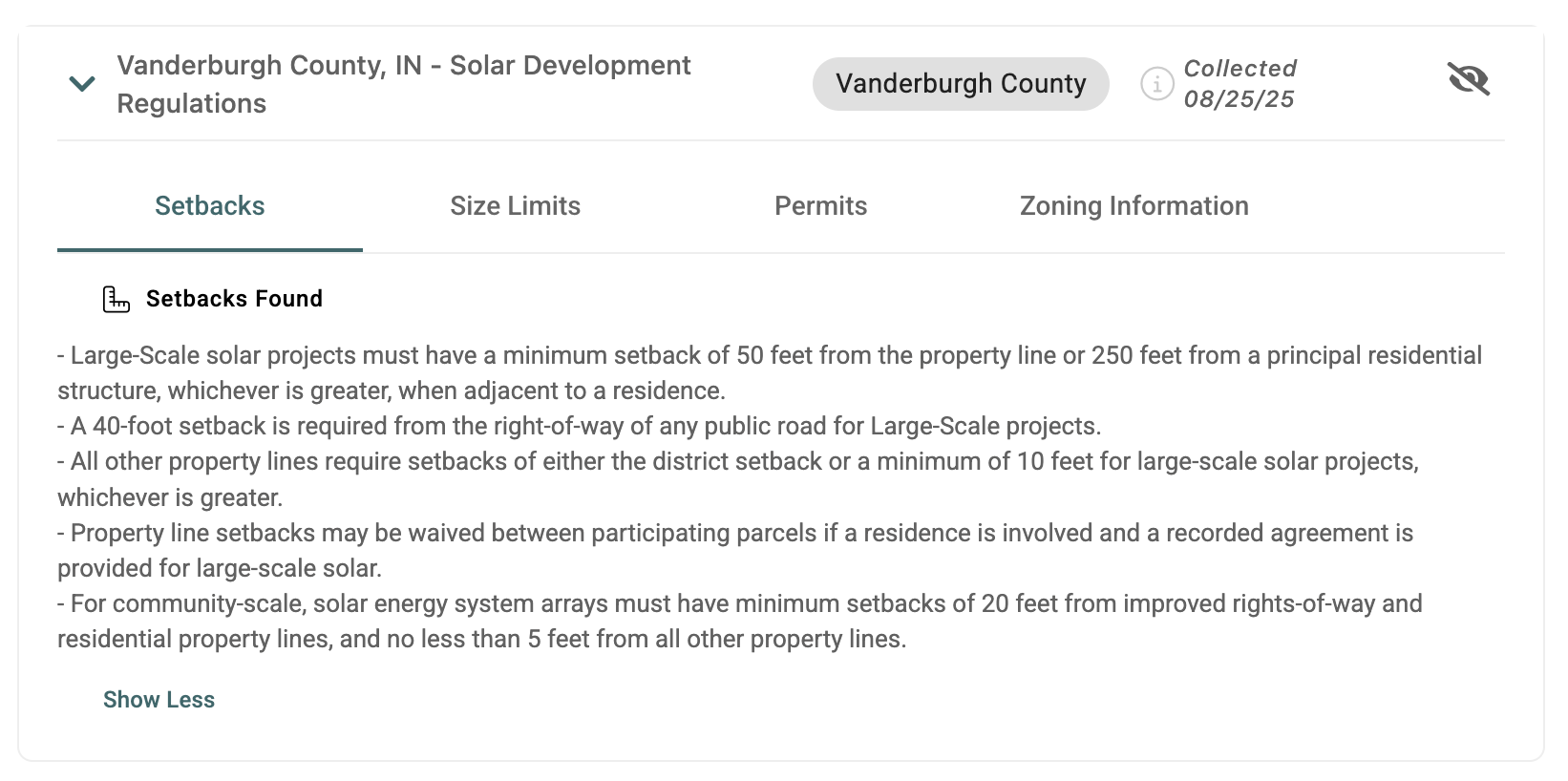Click the Setbacks Found heading
Viewport: 1568px width, 781px height.
point(234,299)
